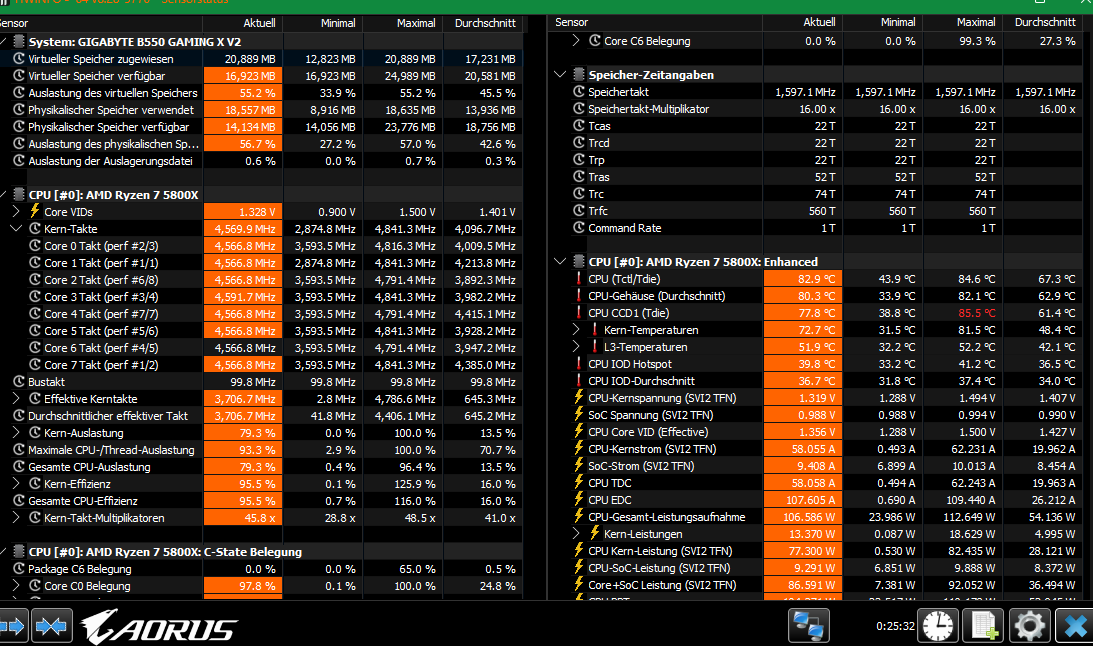Expand the Kern-Auslastung row

pos(17,432)
